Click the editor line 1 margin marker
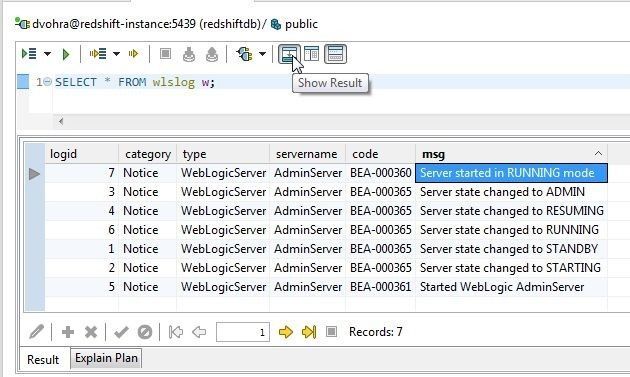Viewport: 630px width, 377px height. 23,82
